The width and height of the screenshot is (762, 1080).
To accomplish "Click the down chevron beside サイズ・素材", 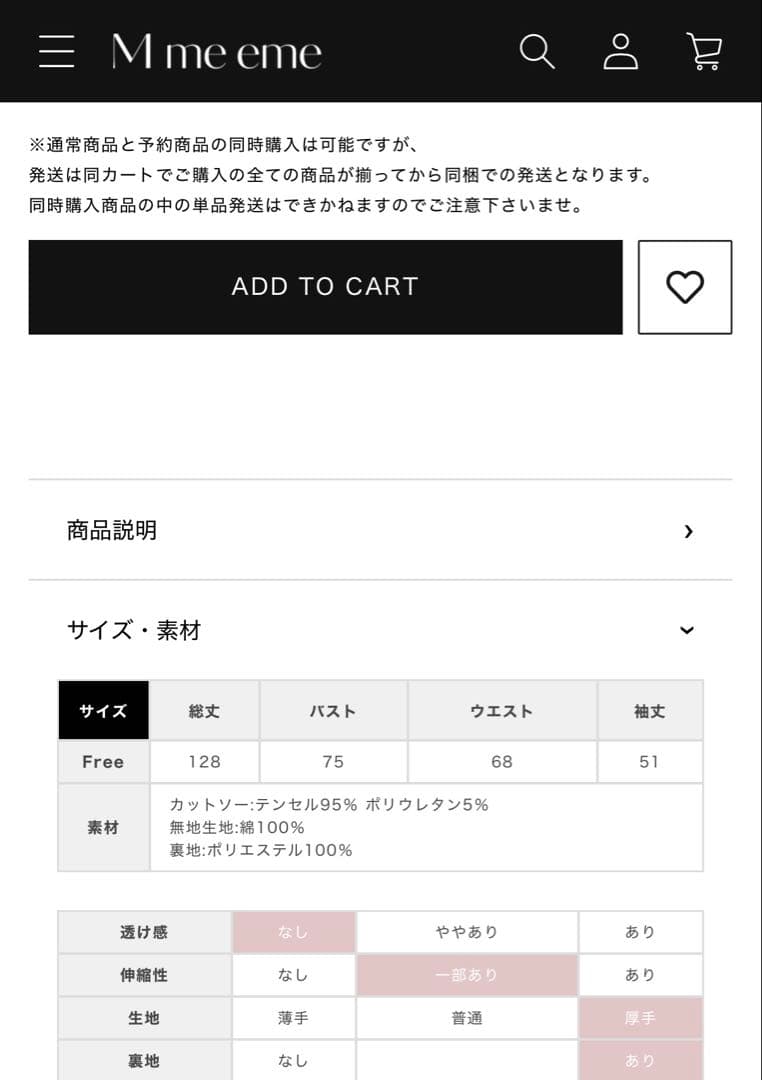I will [687, 630].
